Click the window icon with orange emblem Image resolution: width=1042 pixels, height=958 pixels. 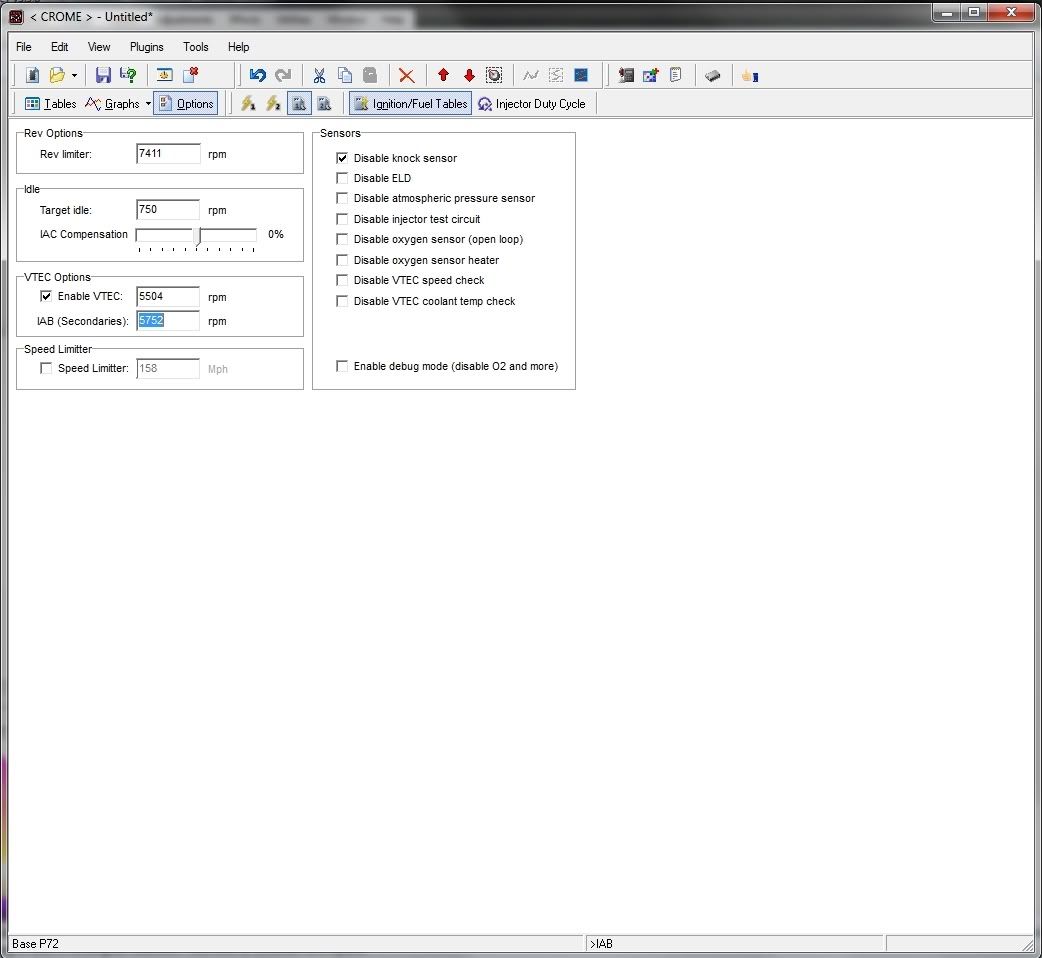click(x=164, y=75)
